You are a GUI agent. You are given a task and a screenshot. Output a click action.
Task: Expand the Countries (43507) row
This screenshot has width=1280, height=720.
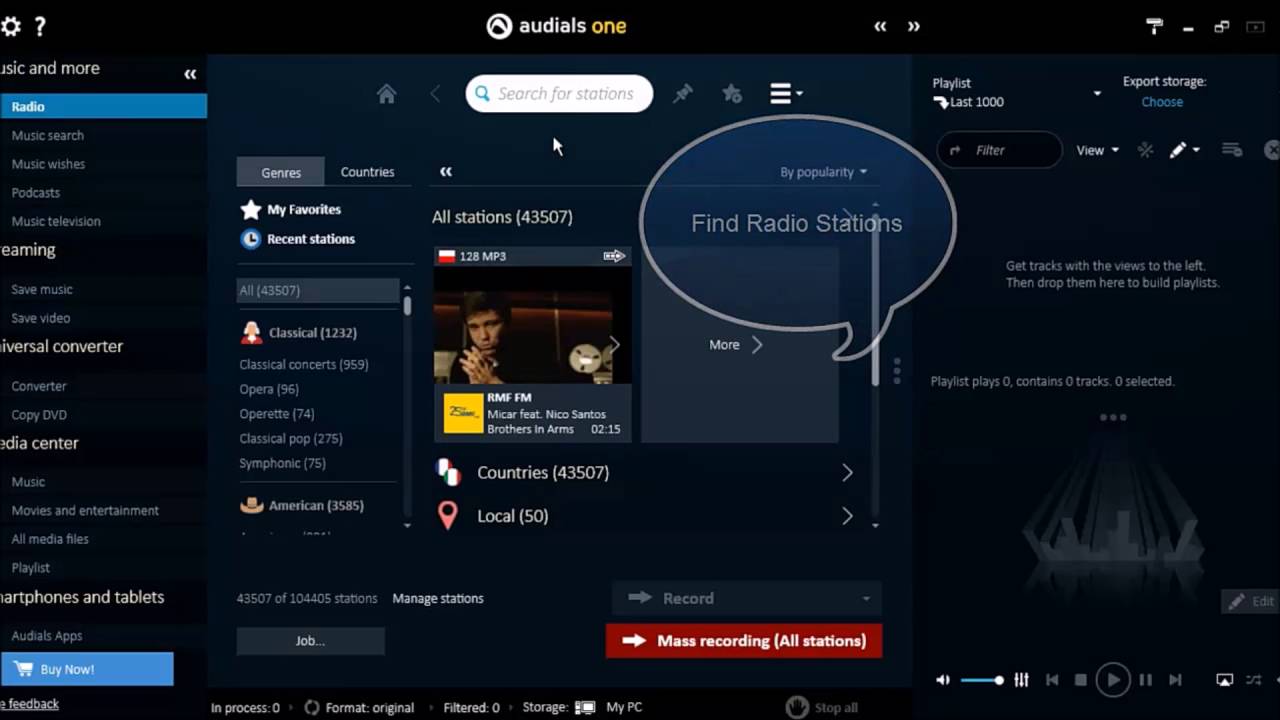[x=646, y=472]
